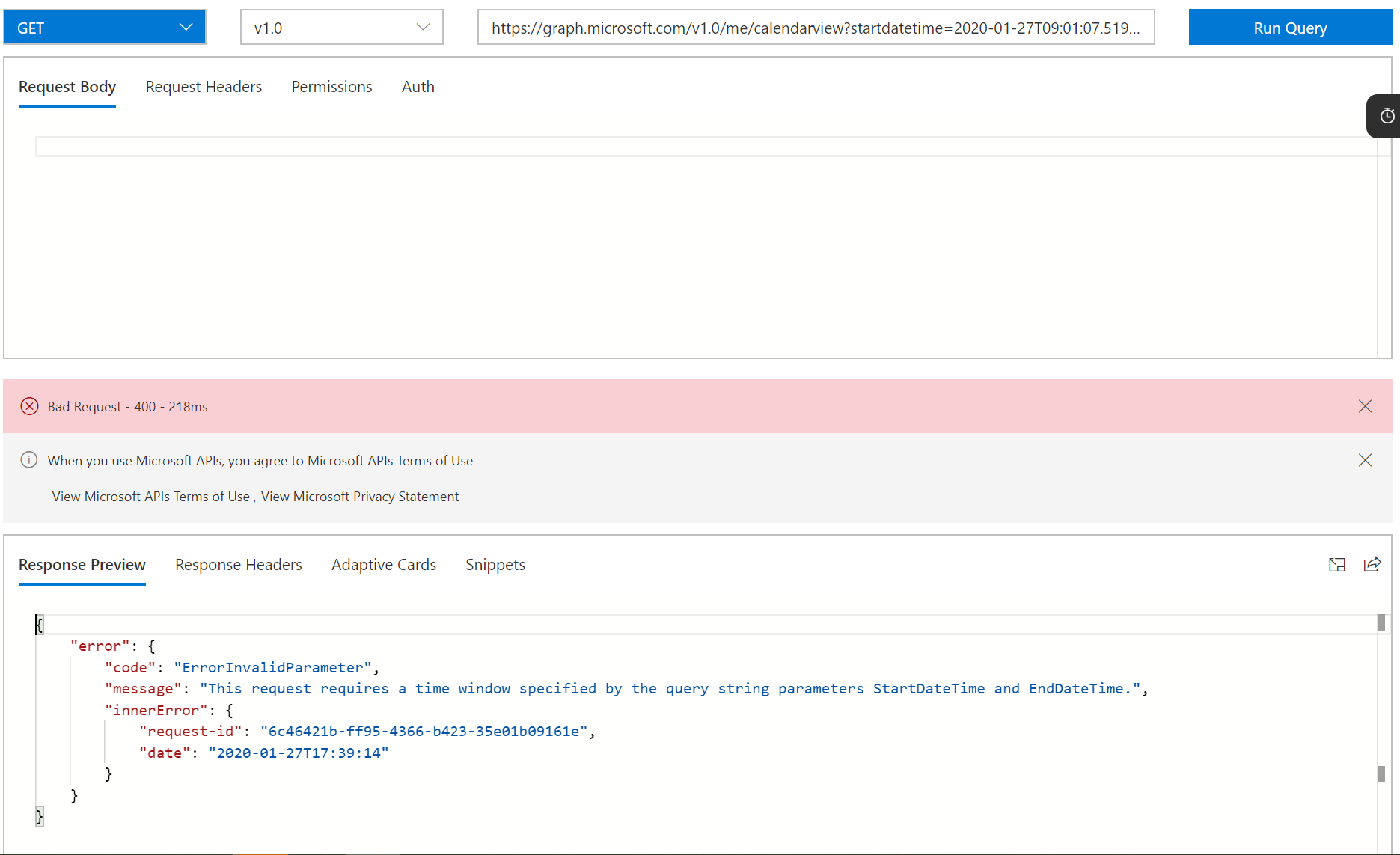Select the Permissions tab
1400x855 pixels.
[x=331, y=87]
